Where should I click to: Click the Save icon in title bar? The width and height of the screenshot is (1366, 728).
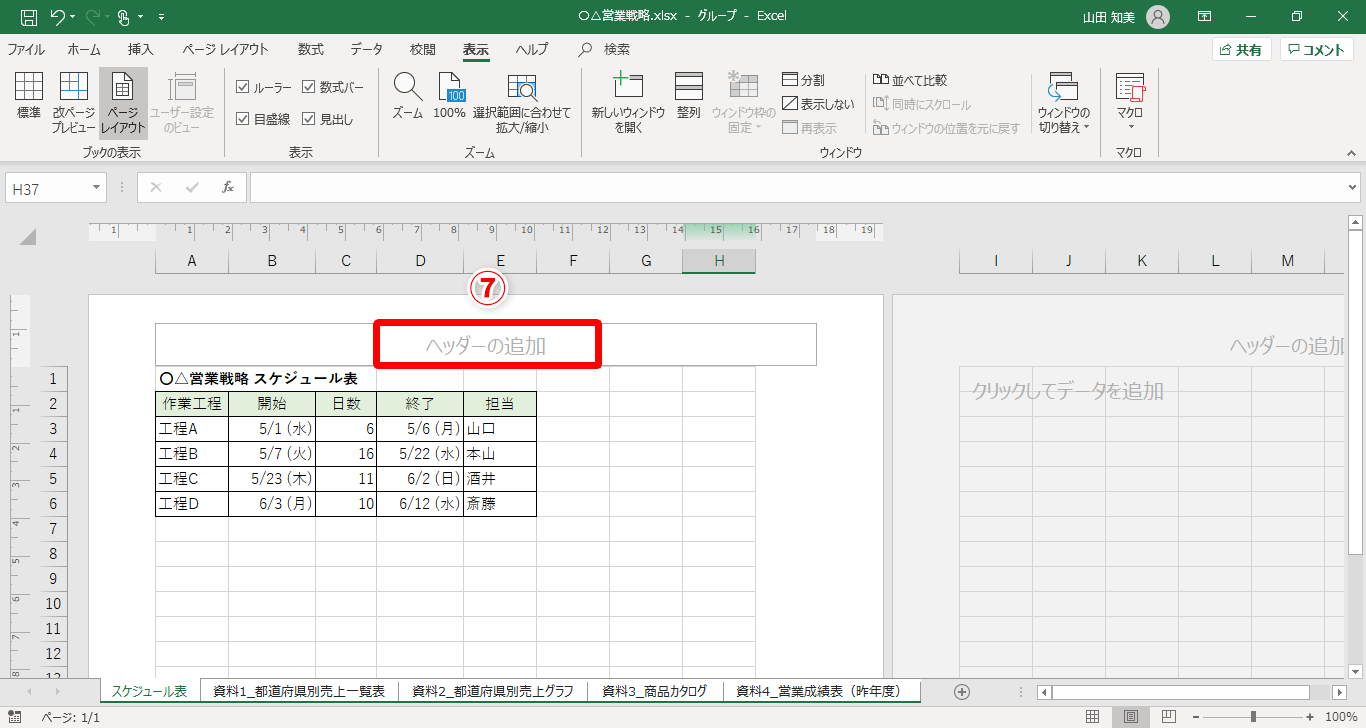tap(29, 16)
